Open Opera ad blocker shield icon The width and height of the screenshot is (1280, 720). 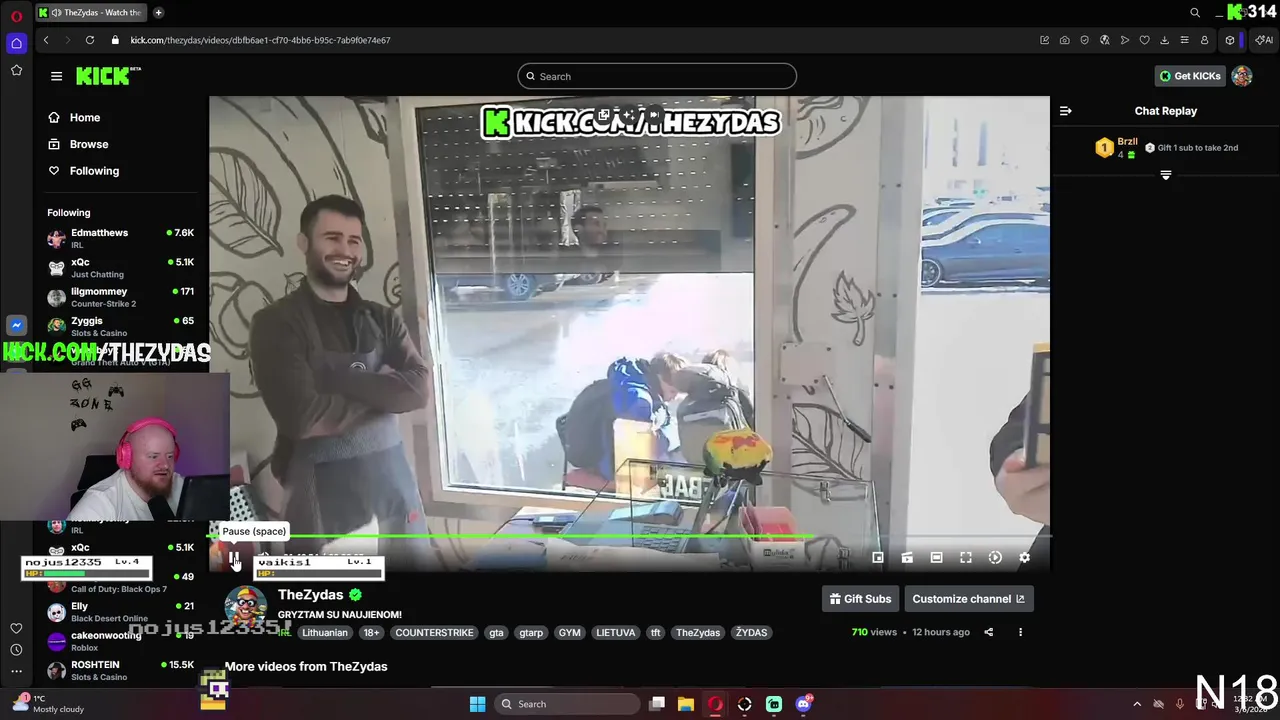(x=1084, y=40)
